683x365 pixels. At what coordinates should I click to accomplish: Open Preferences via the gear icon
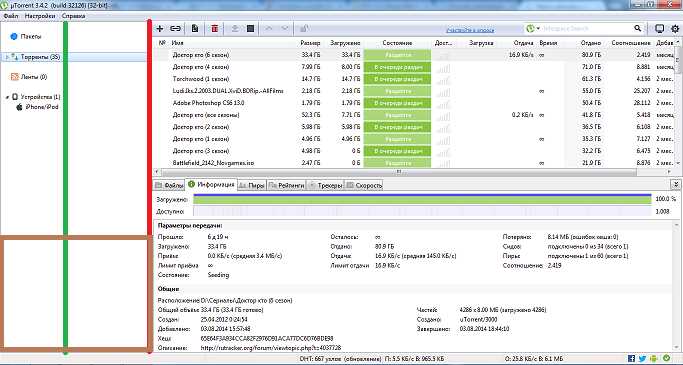click(x=675, y=29)
